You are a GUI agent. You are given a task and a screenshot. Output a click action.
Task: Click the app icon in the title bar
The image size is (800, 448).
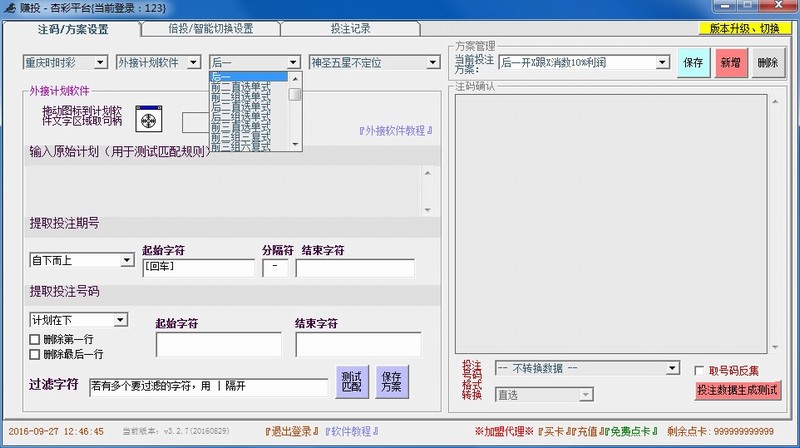coord(9,8)
